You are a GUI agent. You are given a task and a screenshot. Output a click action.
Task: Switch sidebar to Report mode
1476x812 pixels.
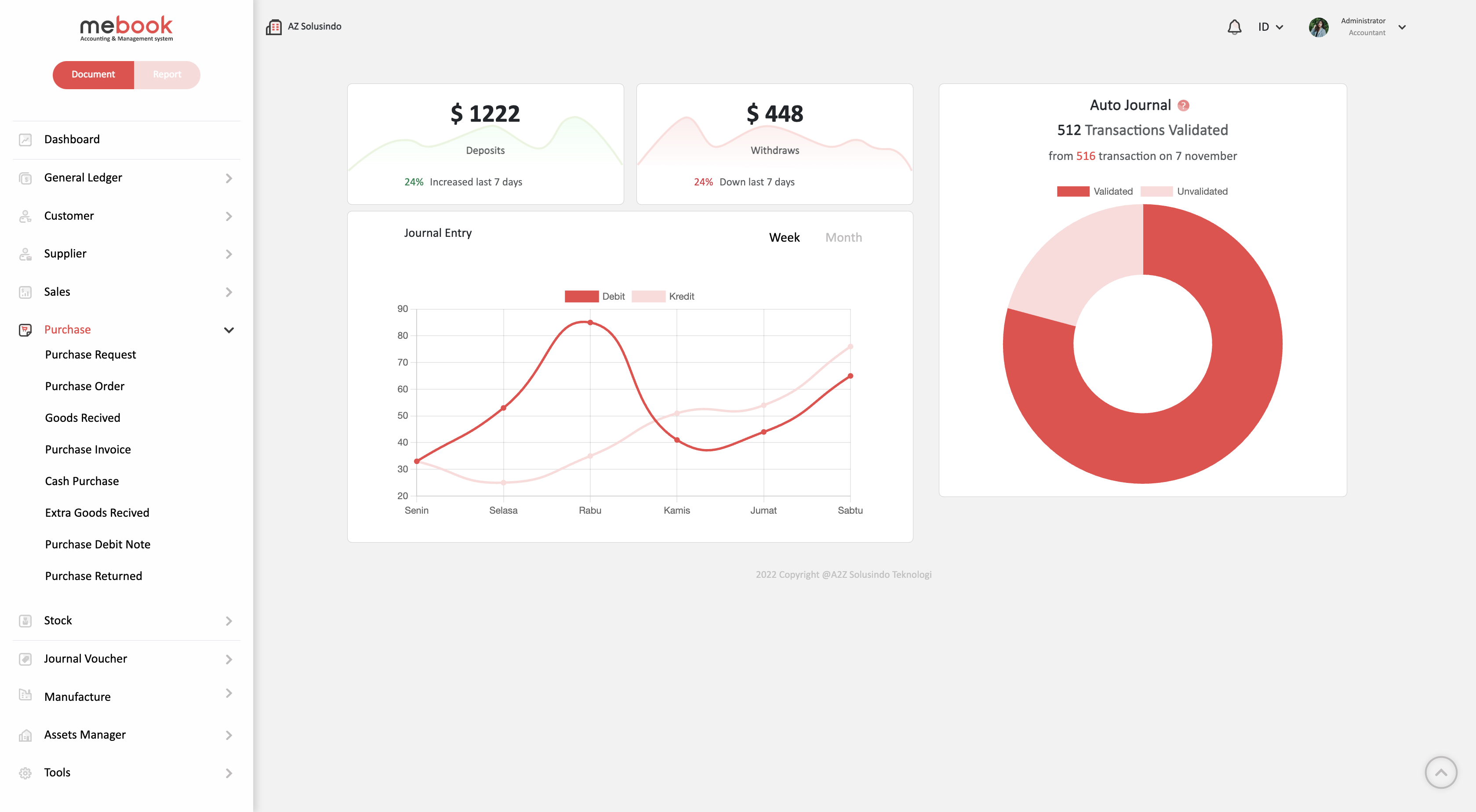pyautogui.click(x=167, y=74)
